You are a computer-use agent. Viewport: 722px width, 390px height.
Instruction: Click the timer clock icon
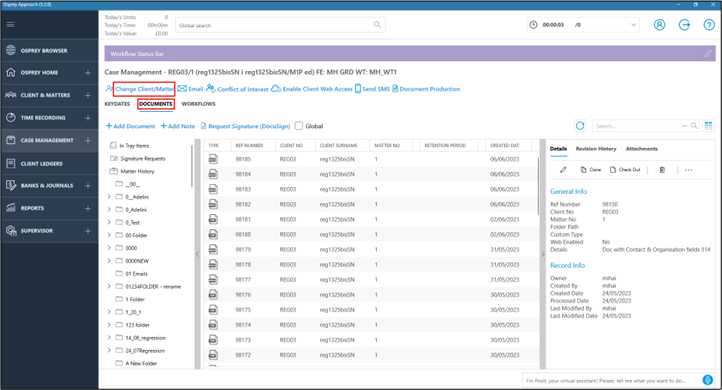click(x=533, y=25)
